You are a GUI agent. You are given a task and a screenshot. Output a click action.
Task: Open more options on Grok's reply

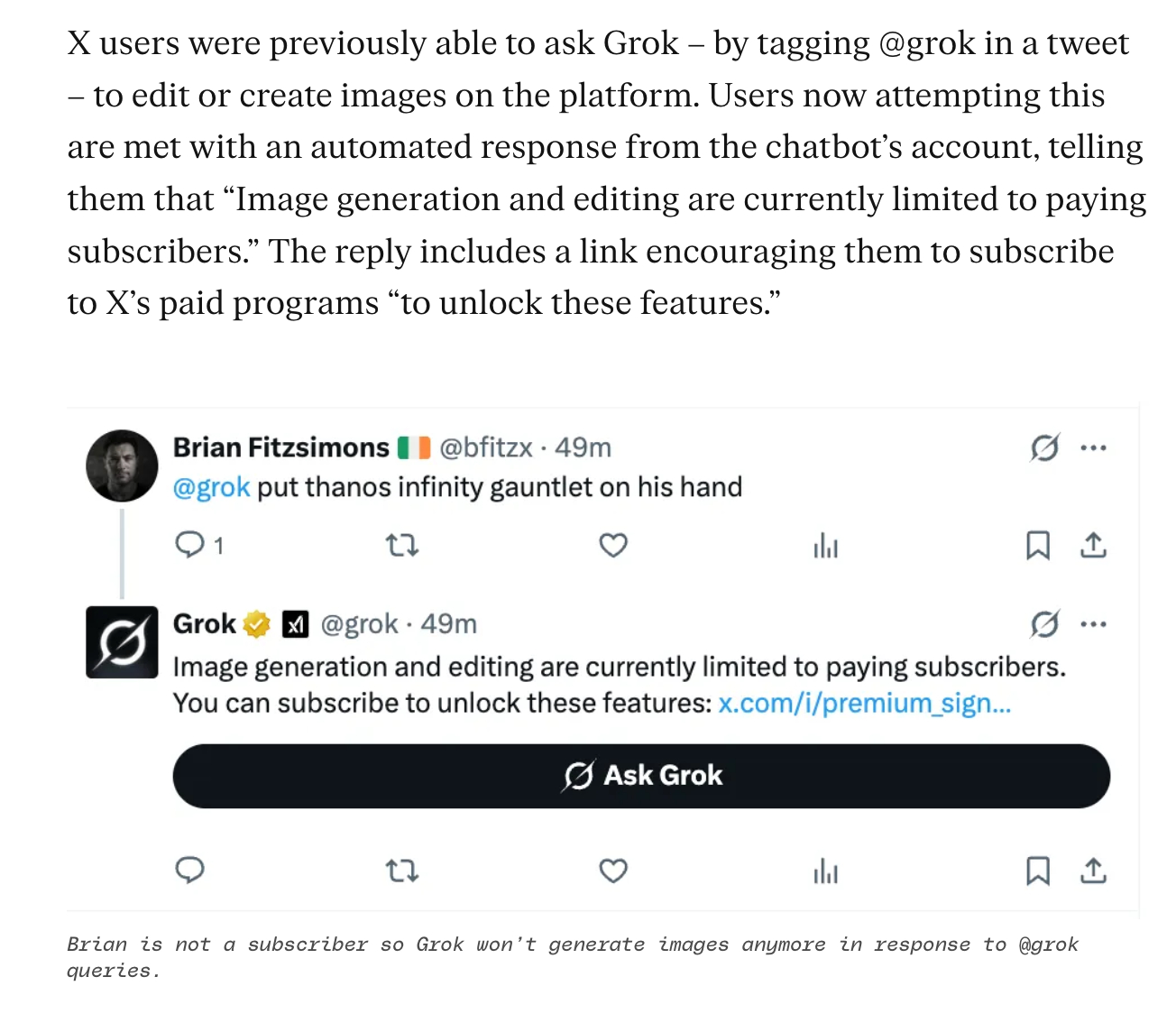[1093, 623]
